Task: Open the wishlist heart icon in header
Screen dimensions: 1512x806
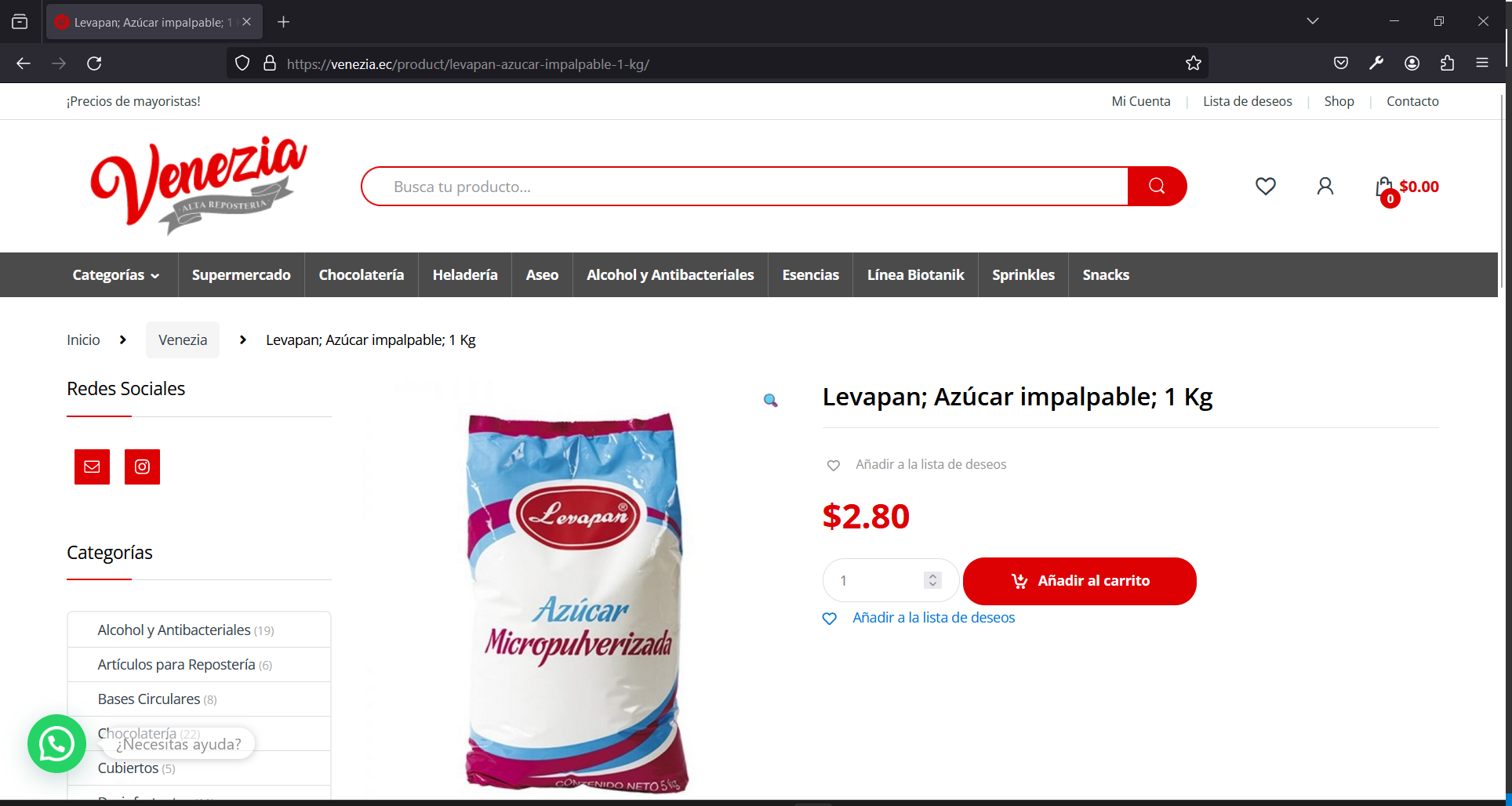Action: click(1265, 186)
